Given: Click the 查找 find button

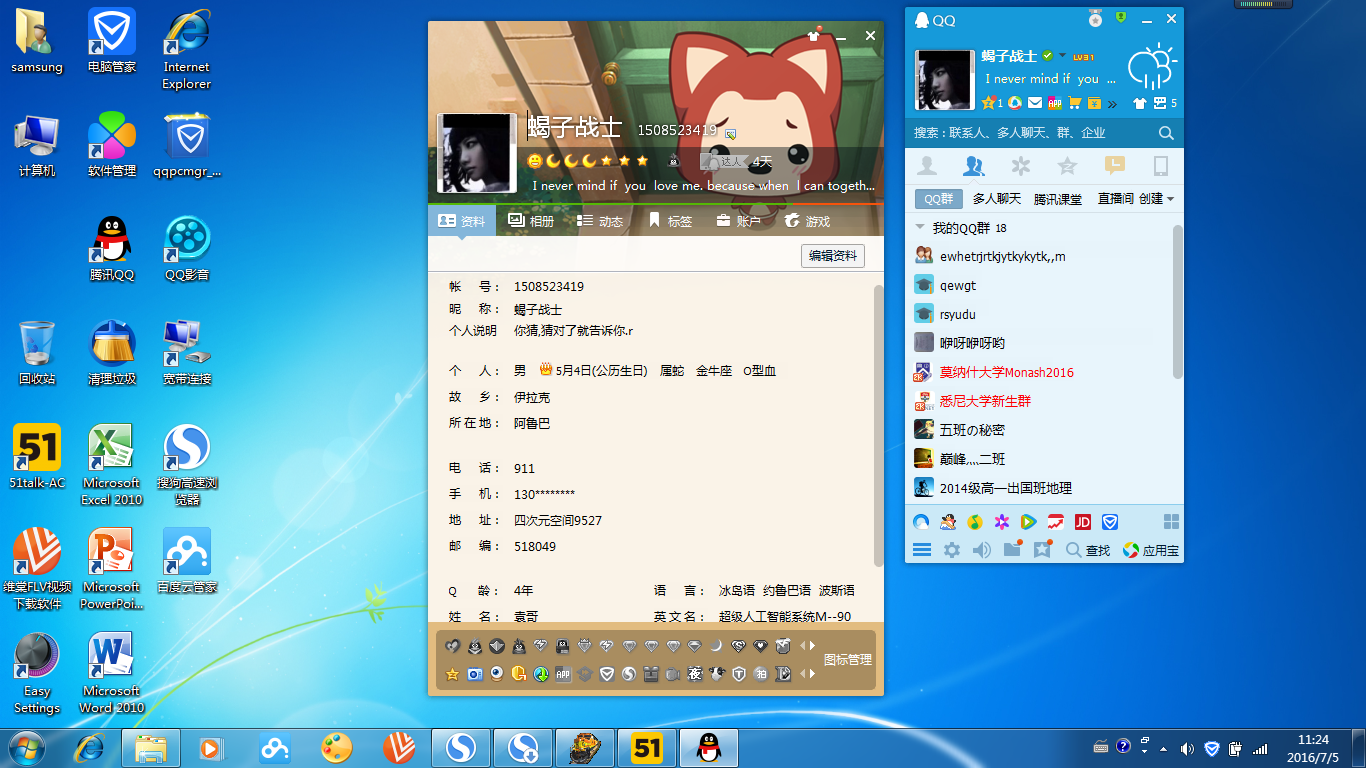Looking at the screenshot, I should point(1088,550).
